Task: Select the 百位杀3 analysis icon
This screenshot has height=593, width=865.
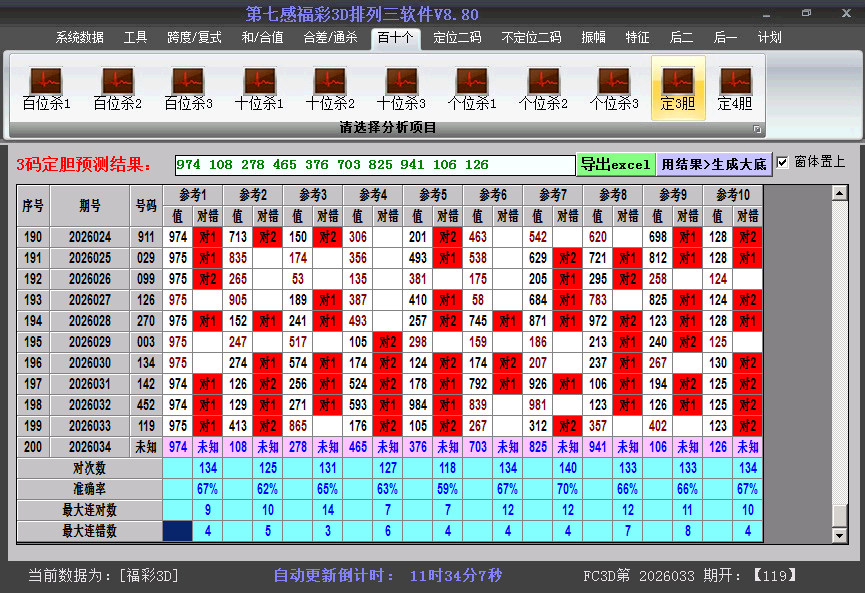Action: [188, 88]
